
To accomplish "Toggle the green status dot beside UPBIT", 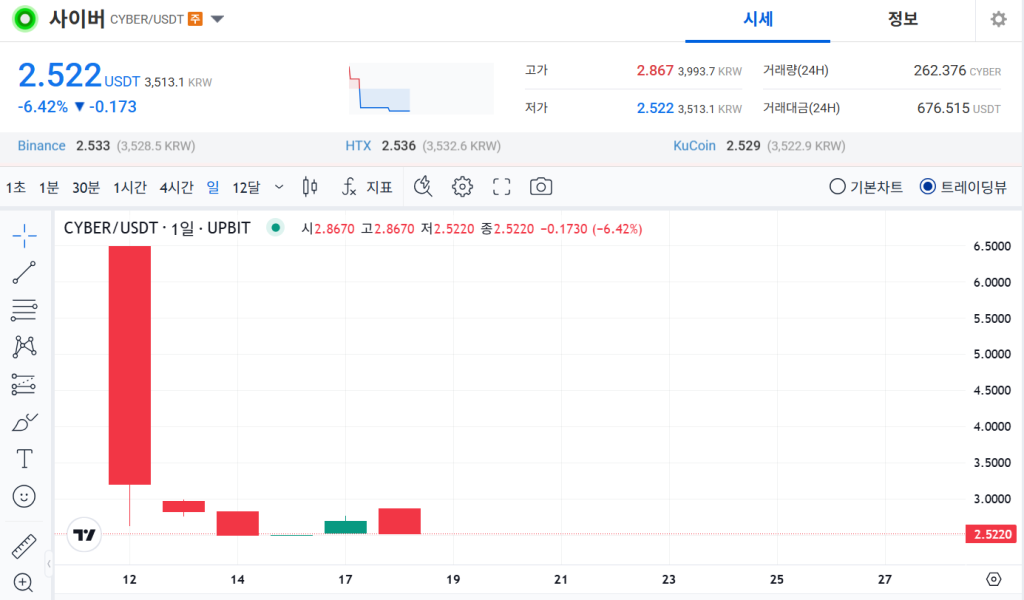I will (x=274, y=228).
